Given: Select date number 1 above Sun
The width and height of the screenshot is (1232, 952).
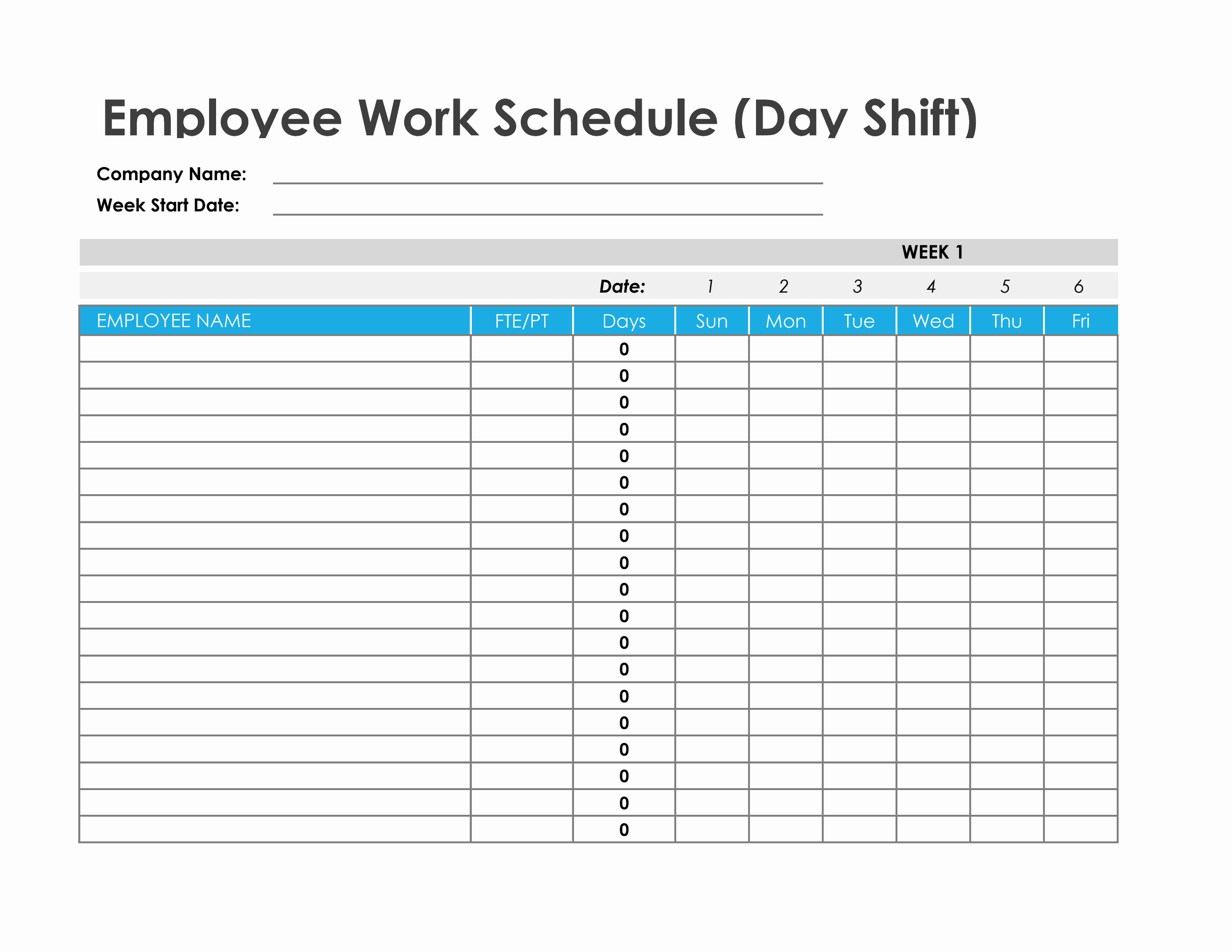Looking at the screenshot, I should (710, 287).
